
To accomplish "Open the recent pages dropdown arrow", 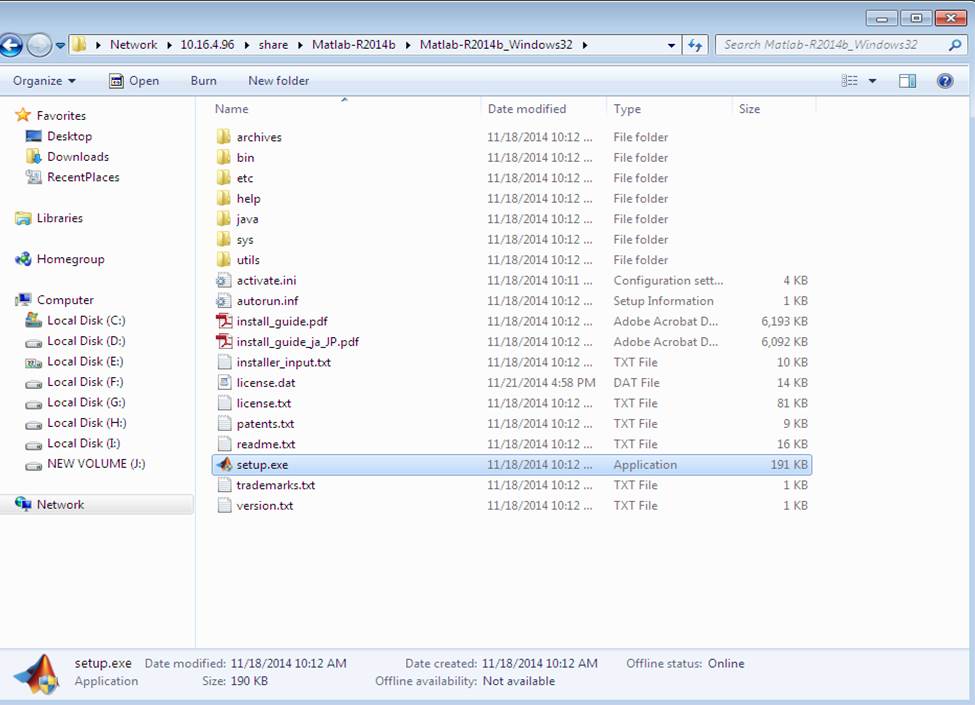I will pyautogui.click(x=61, y=45).
